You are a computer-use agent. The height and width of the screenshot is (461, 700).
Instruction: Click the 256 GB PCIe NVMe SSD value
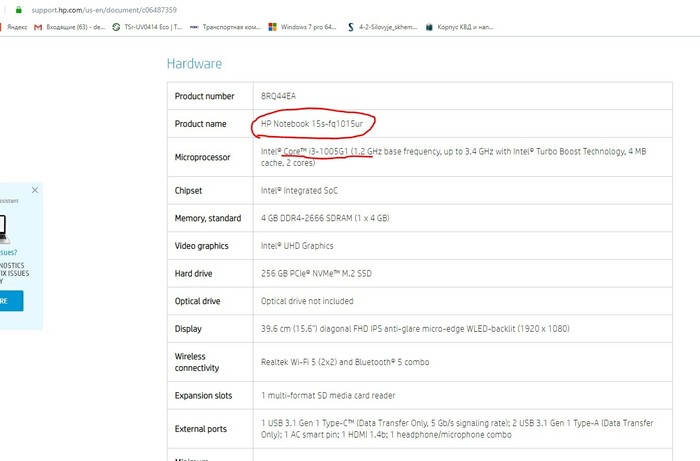point(316,273)
